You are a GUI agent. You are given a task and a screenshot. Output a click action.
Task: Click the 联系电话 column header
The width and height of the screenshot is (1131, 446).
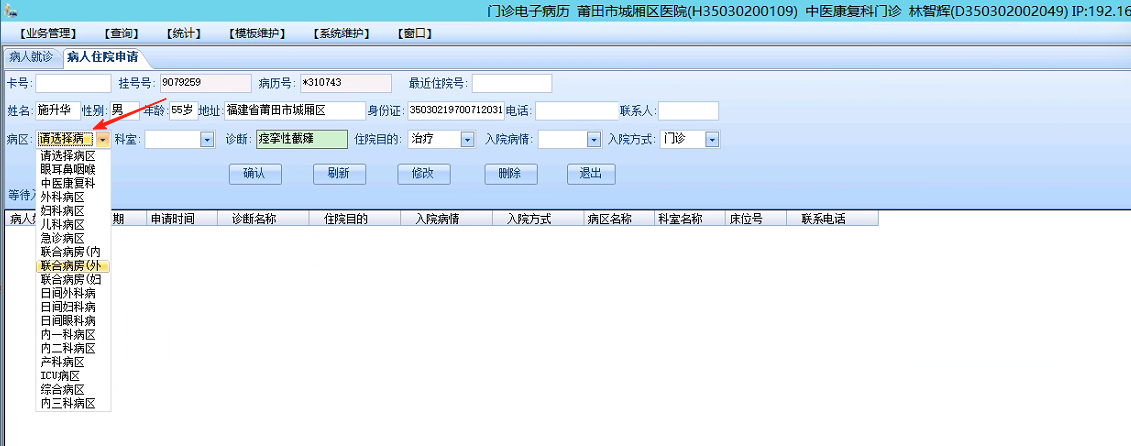pyautogui.click(x=832, y=219)
